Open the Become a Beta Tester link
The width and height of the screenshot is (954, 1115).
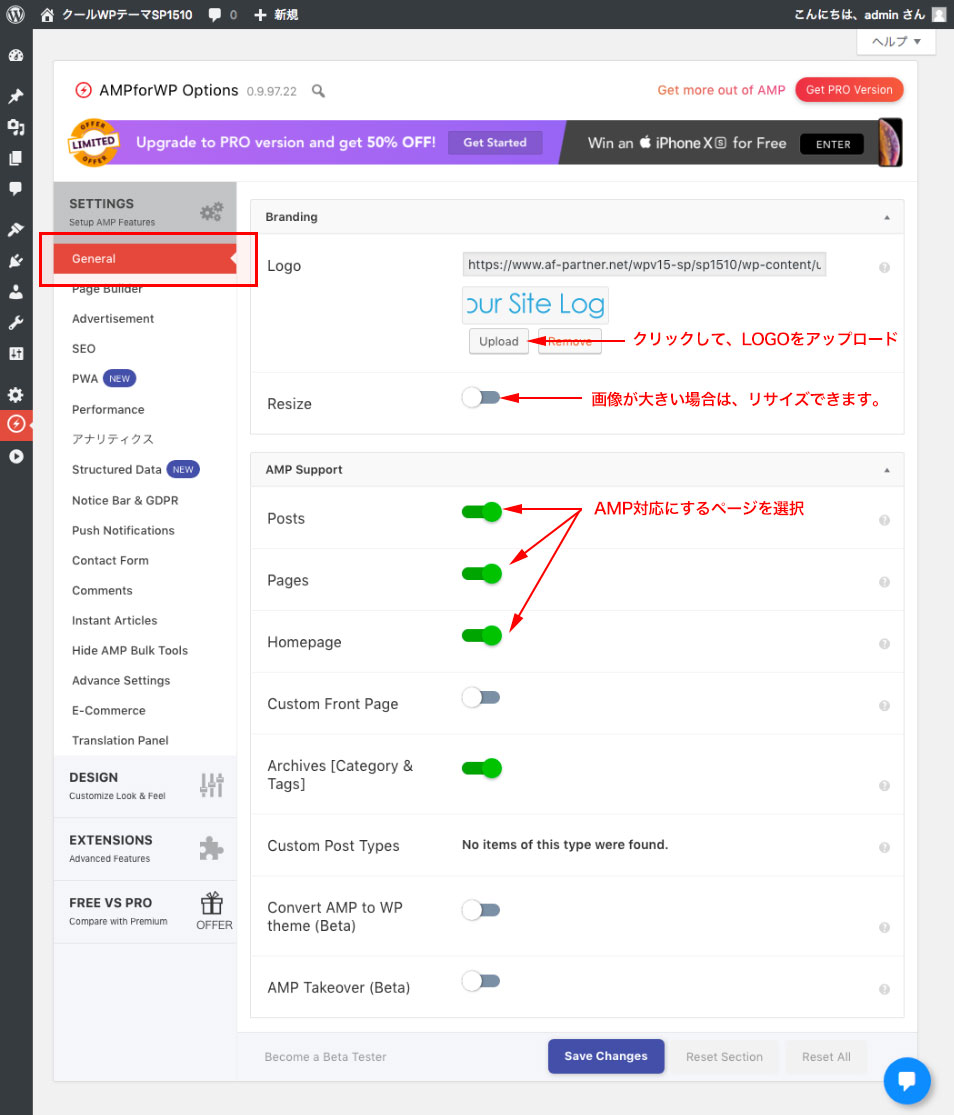pyautogui.click(x=325, y=1057)
